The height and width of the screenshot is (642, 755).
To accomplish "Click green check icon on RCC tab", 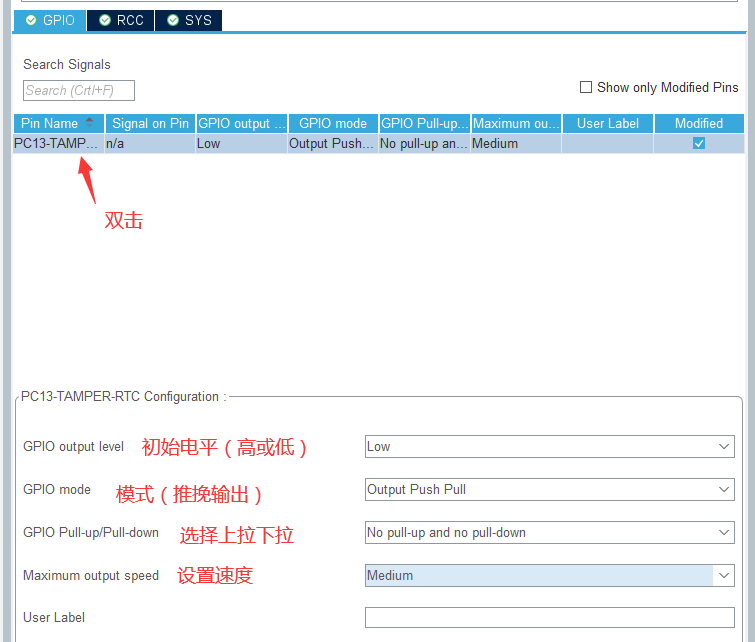I will coord(104,20).
